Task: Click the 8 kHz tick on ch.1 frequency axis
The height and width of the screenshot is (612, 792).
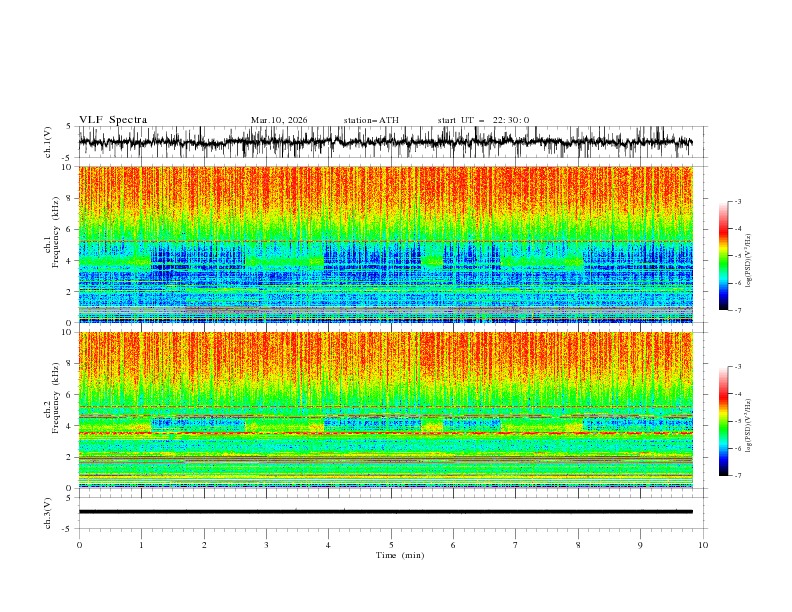Action: pyautogui.click(x=70, y=198)
